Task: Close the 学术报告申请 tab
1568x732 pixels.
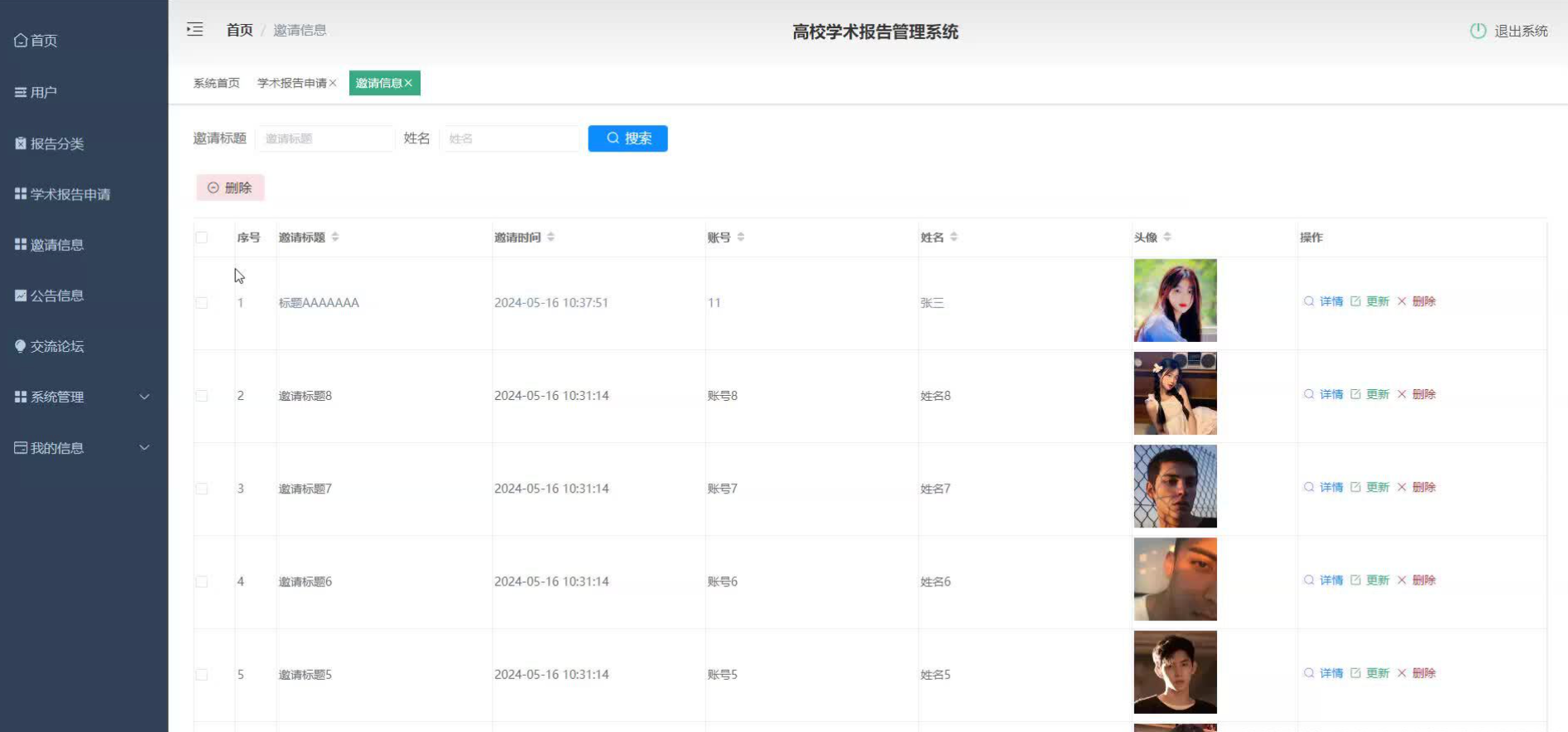Action: pyautogui.click(x=333, y=83)
